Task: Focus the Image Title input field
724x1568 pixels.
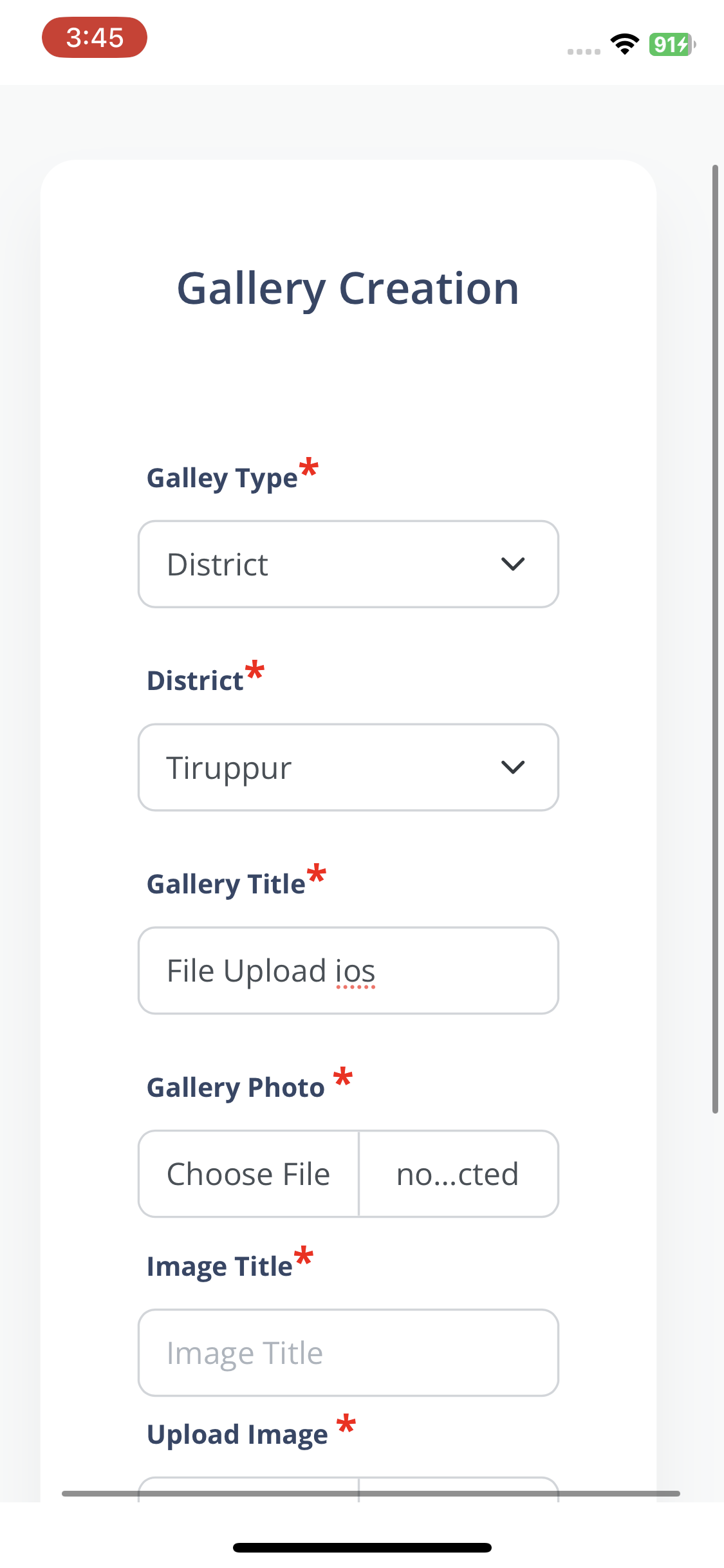Action: coord(348,1352)
